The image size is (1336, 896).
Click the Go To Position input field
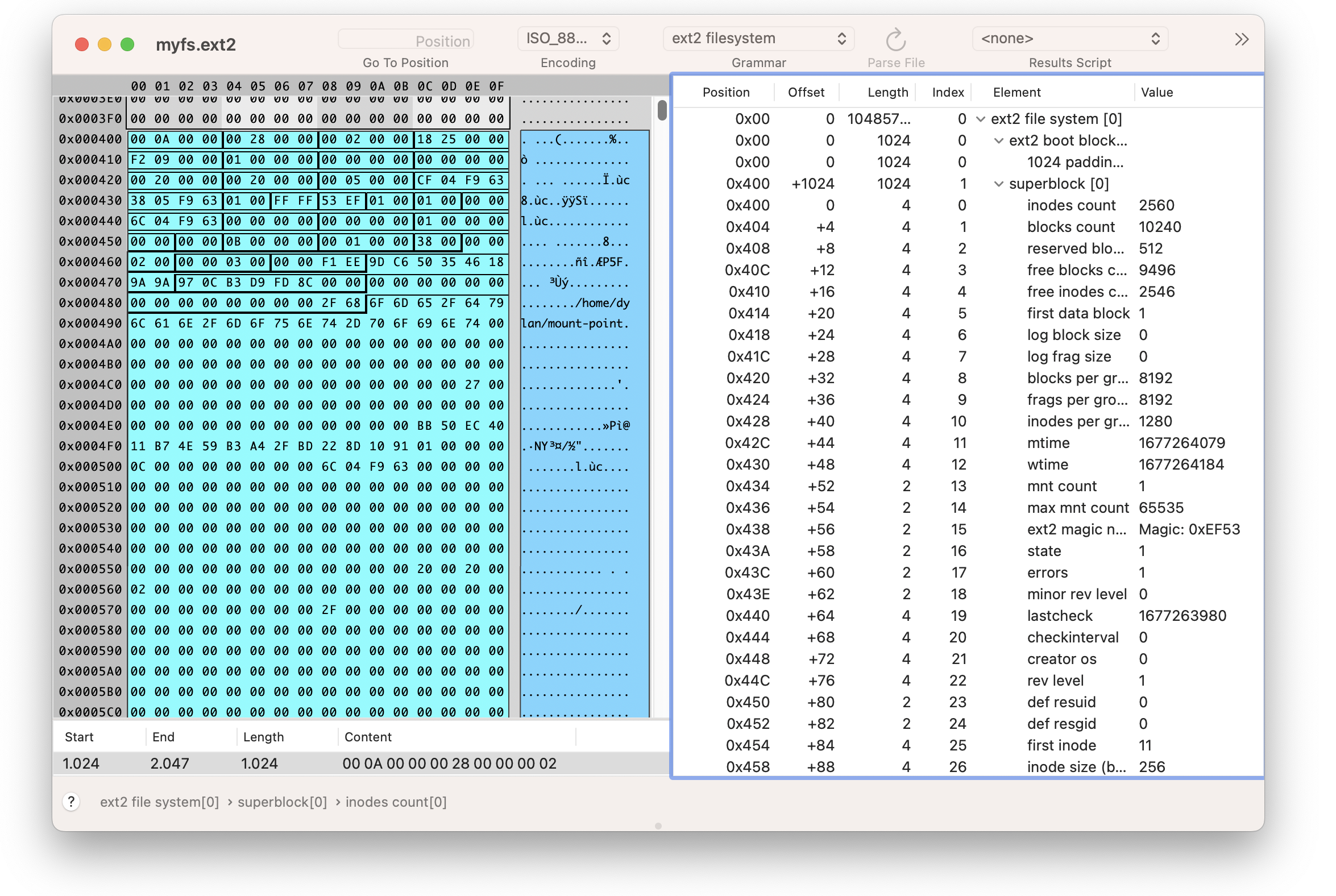point(406,40)
